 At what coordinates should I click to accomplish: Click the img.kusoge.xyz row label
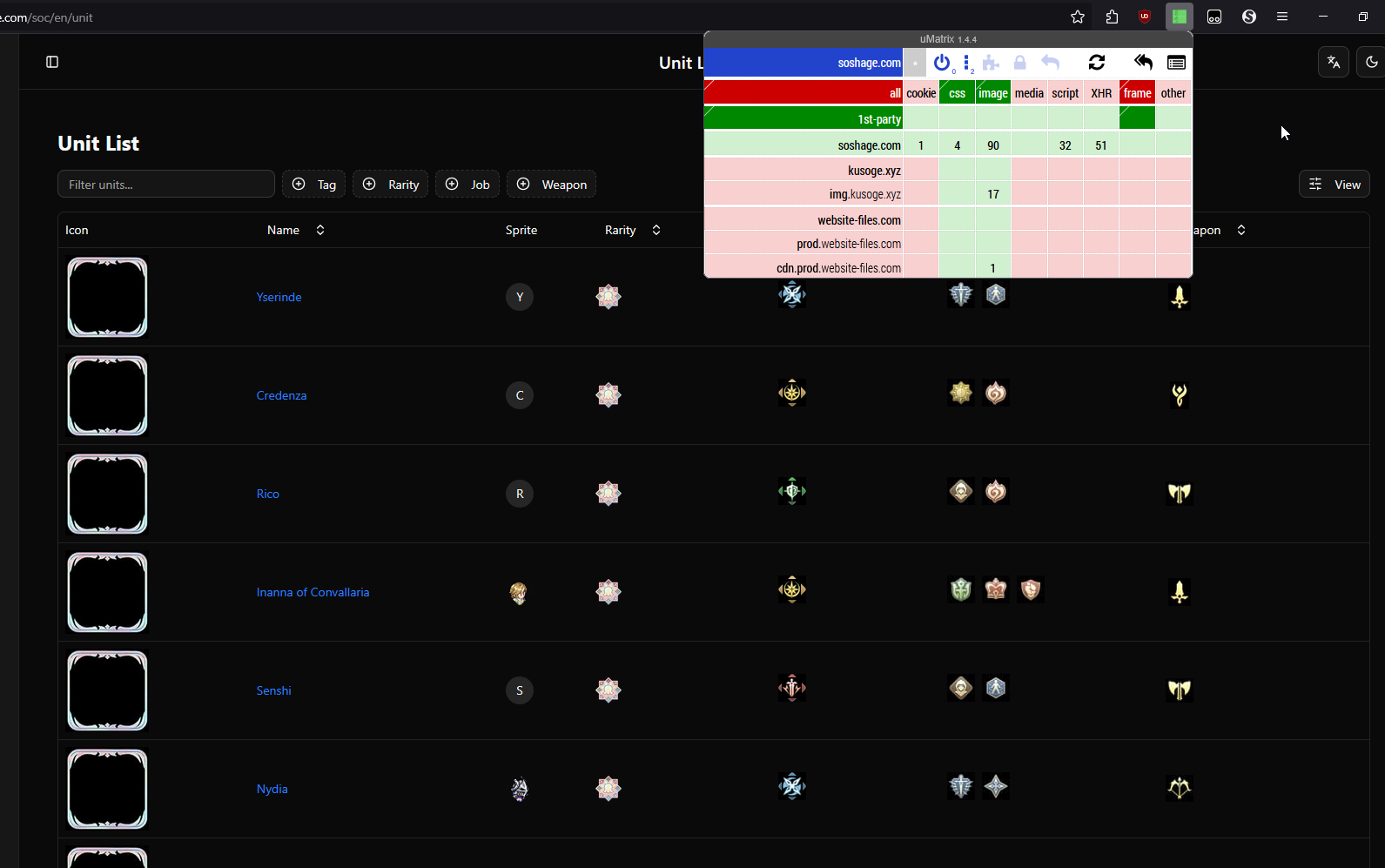803,194
